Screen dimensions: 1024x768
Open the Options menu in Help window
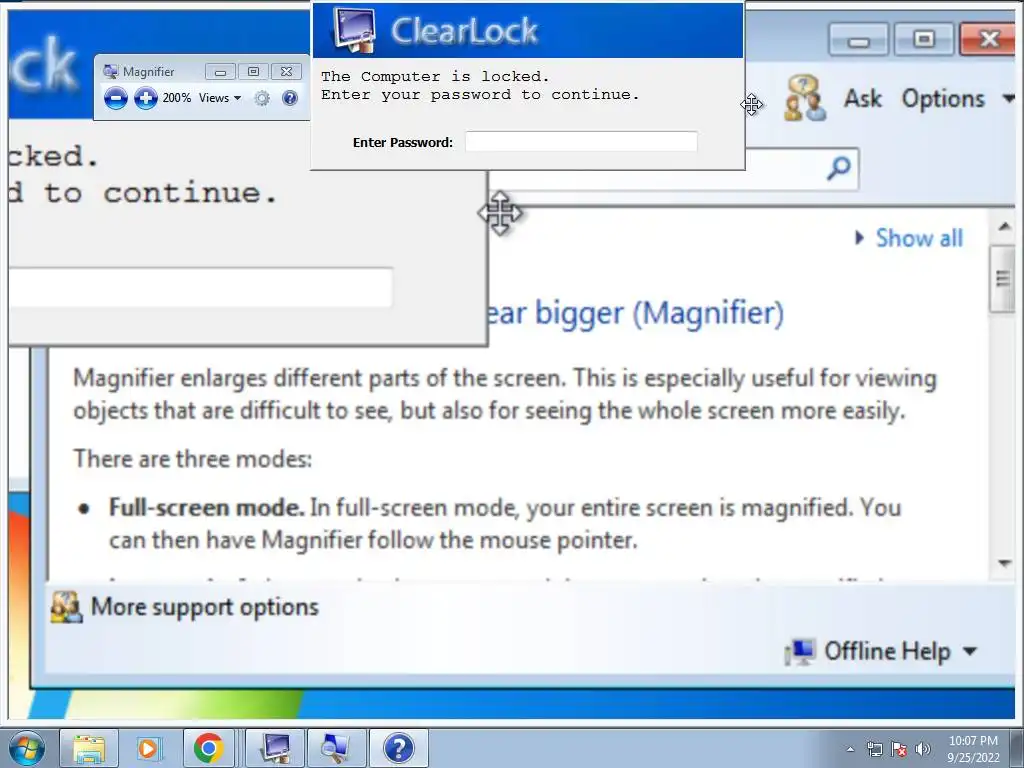point(957,99)
